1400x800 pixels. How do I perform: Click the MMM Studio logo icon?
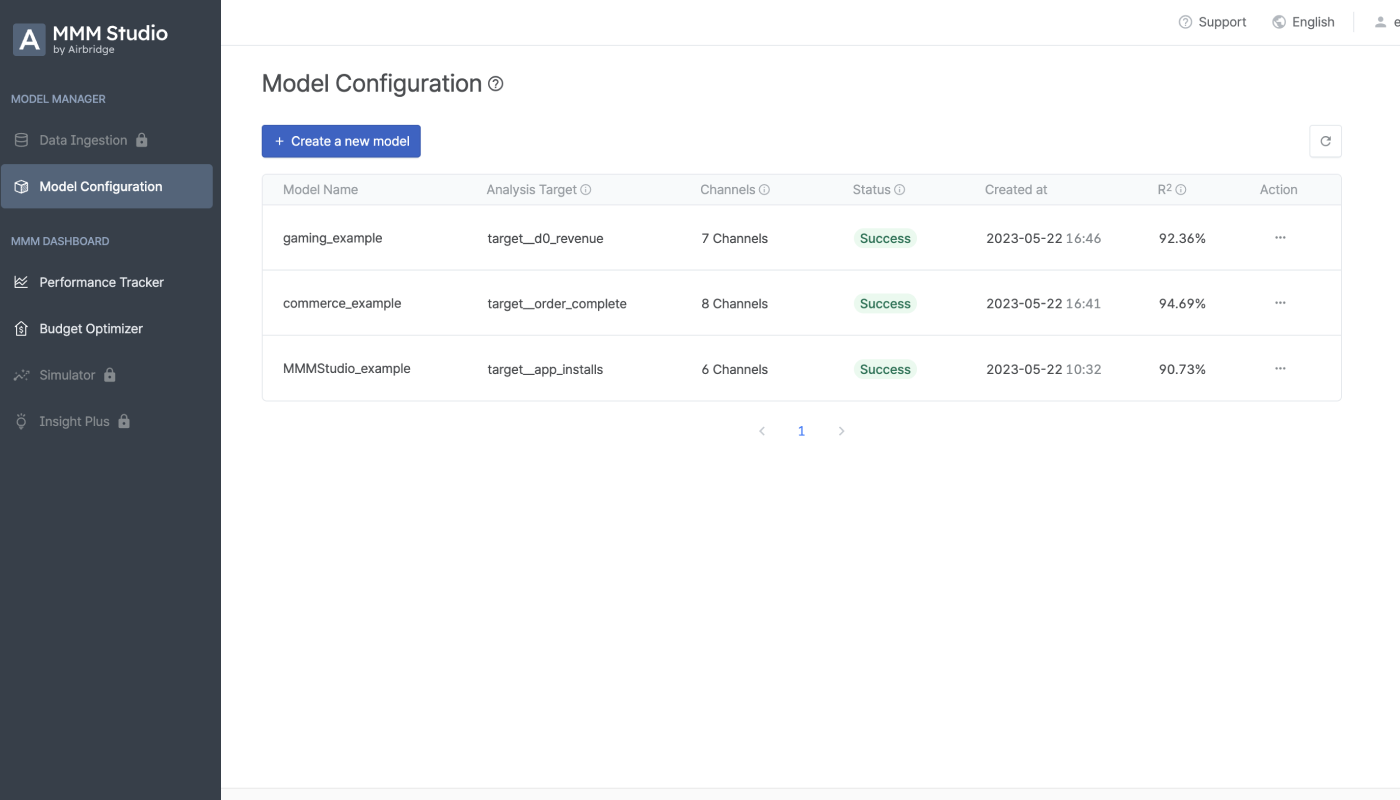(x=29, y=39)
